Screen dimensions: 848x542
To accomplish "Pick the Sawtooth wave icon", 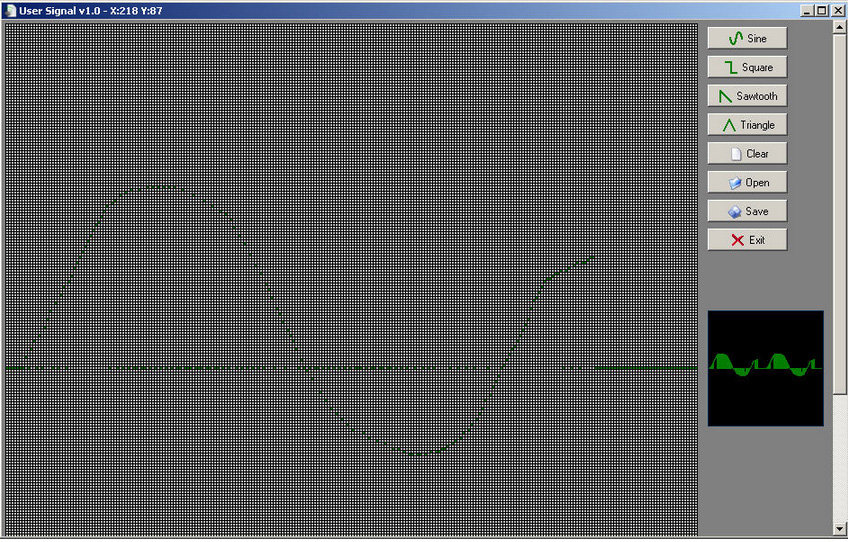I will [725, 96].
